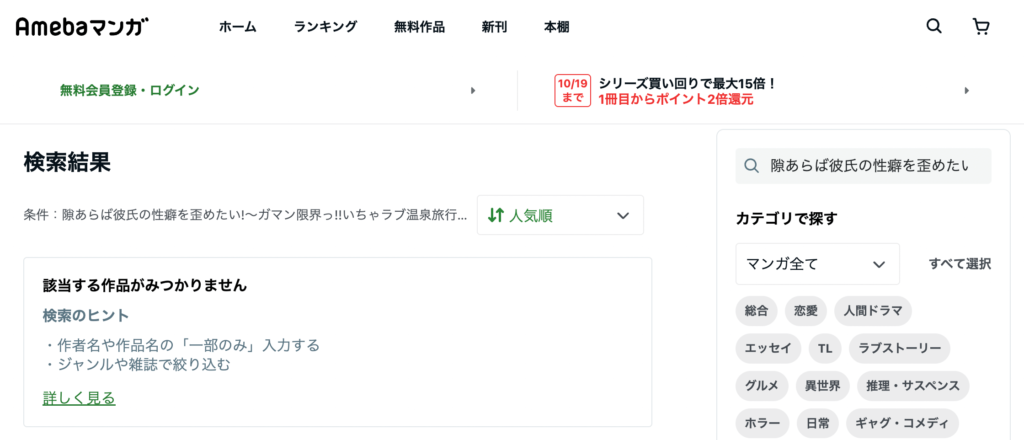The width and height of the screenshot is (1024, 440).
Task: Click the arrow beside the point campaign banner
Action: click(x=967, y=91)
